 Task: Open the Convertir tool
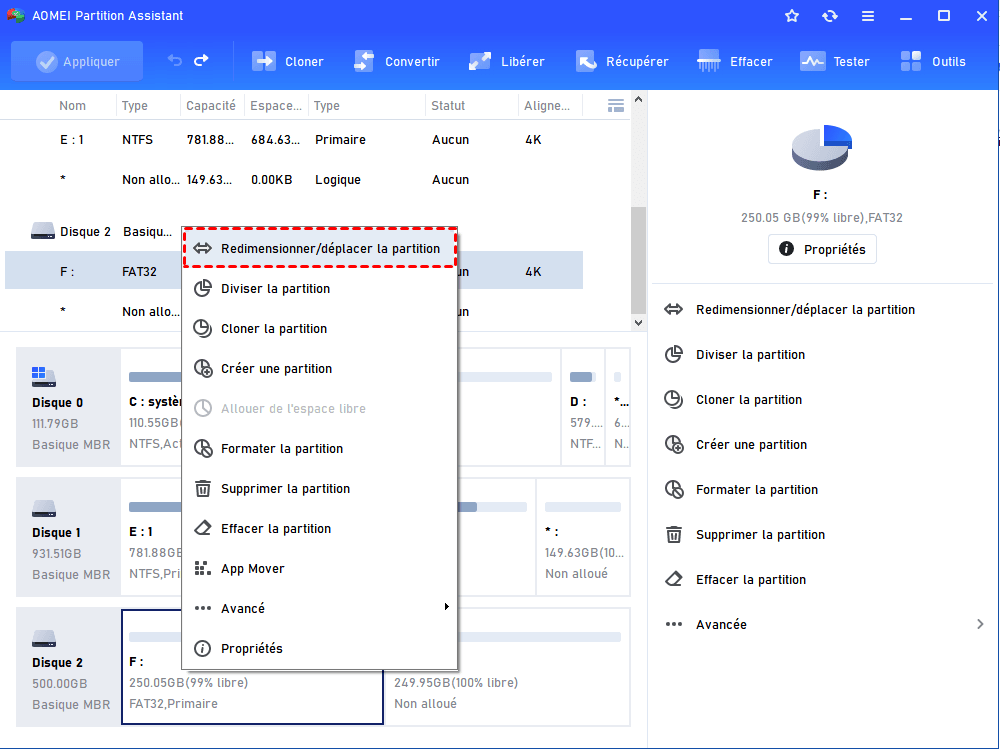pyautogui.click(x=397, y=61)
